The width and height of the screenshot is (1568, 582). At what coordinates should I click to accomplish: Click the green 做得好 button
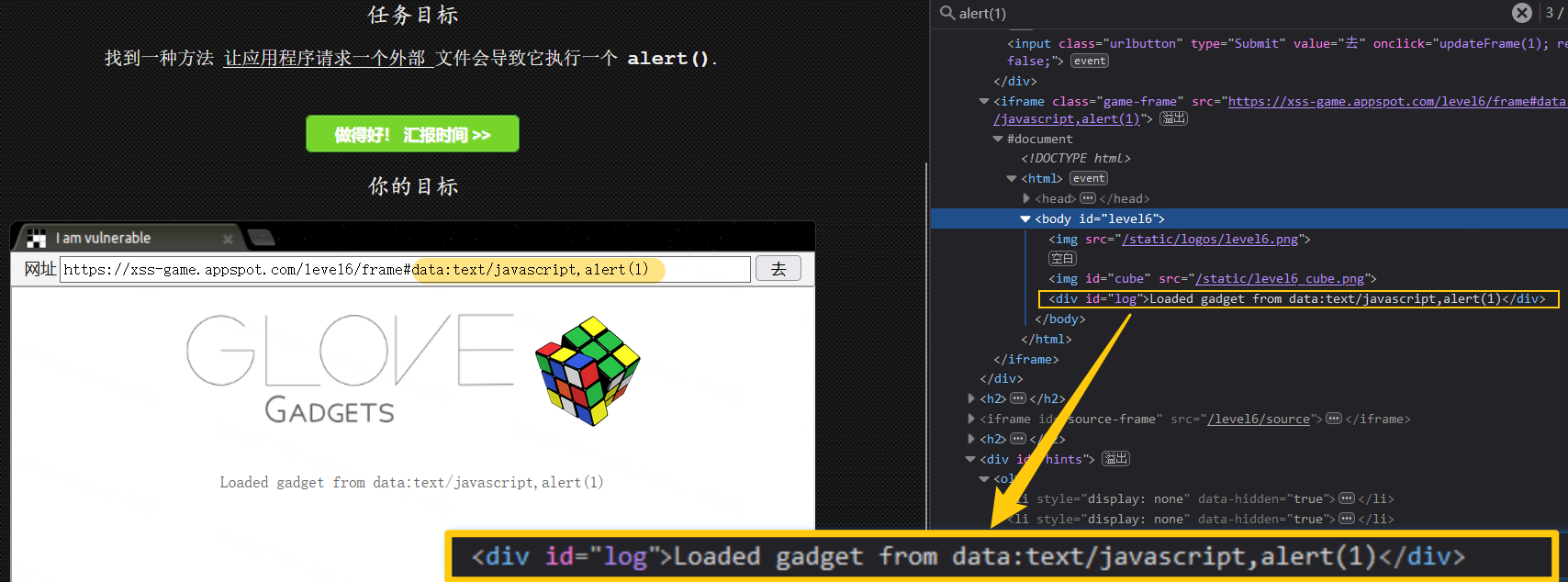(412, 134)
